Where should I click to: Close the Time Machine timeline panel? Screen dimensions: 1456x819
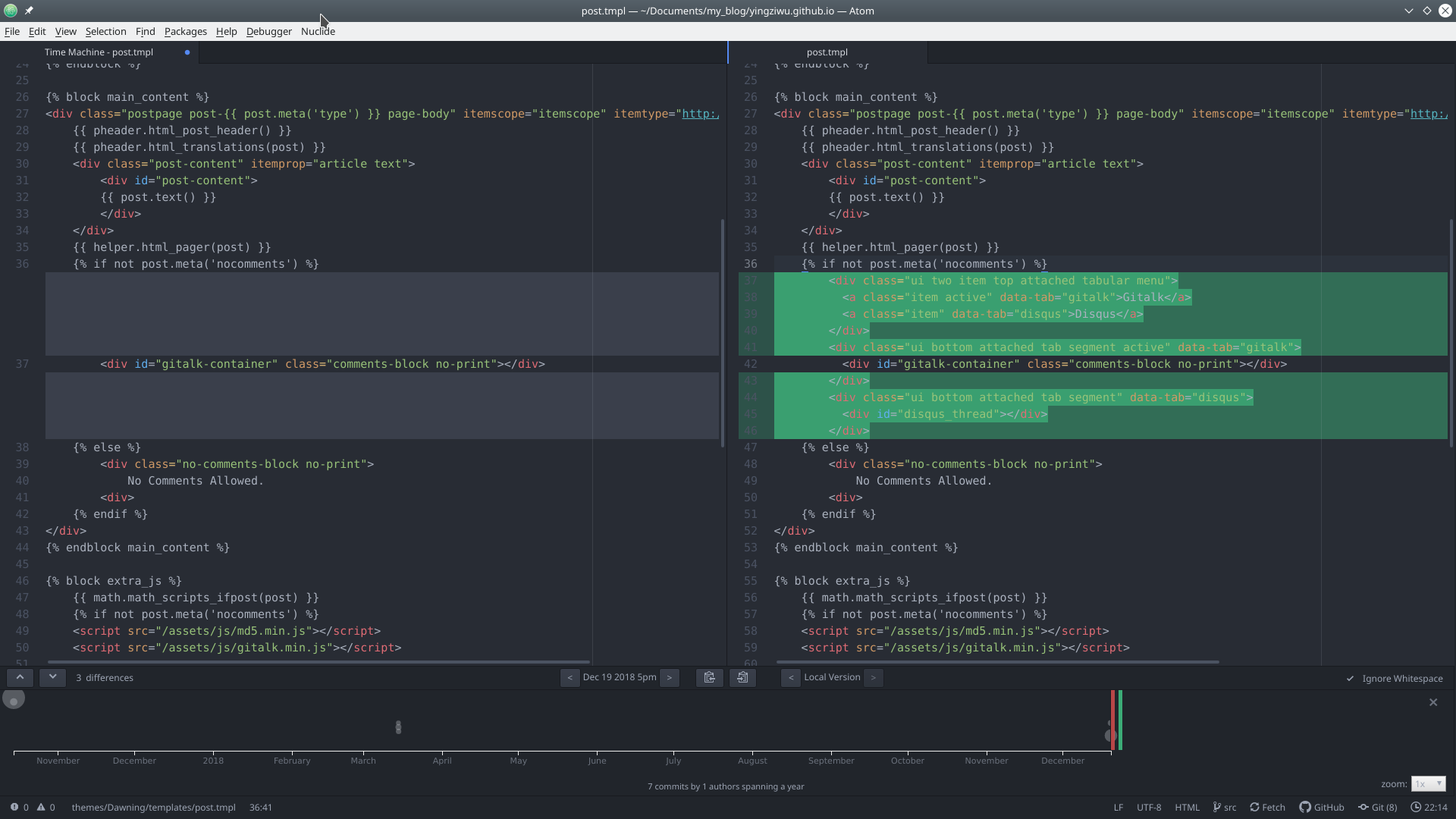pyautogui.click(x=1432, y=702)
